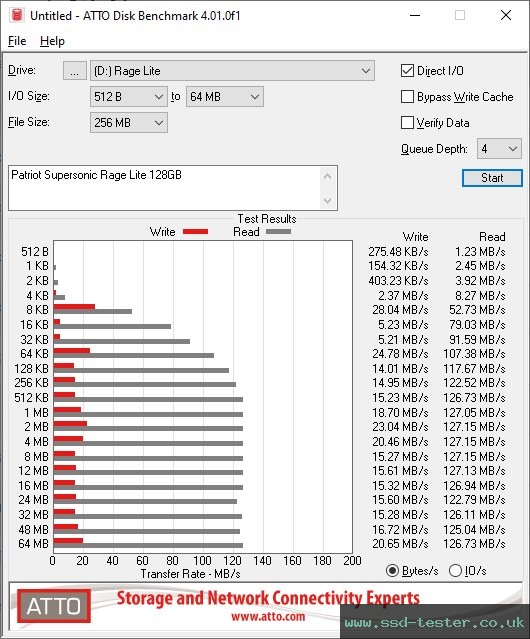Open the File menu
The height and width of the screenshot is (639, 530).
17,41
